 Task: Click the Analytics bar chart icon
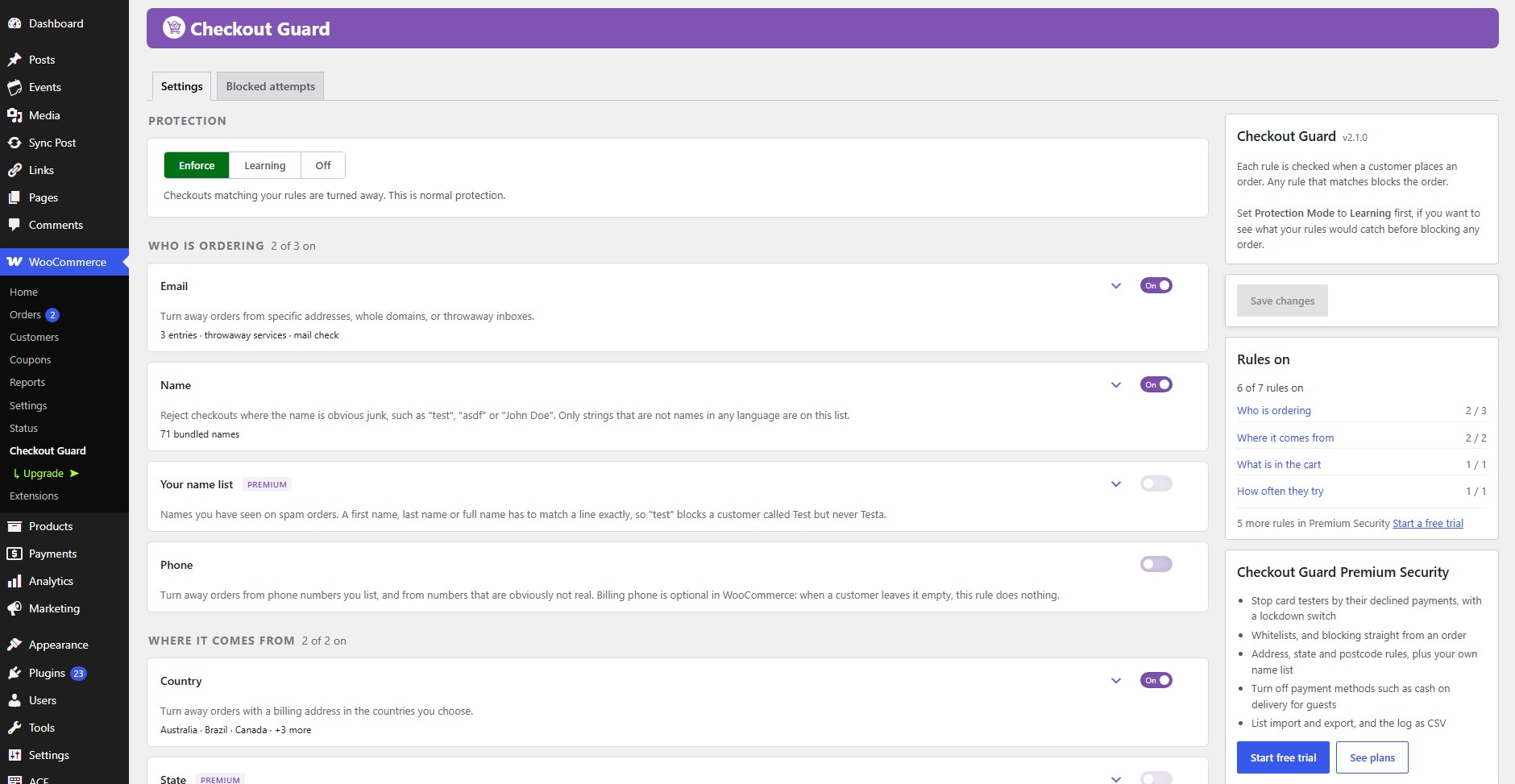tap(15, 581)
